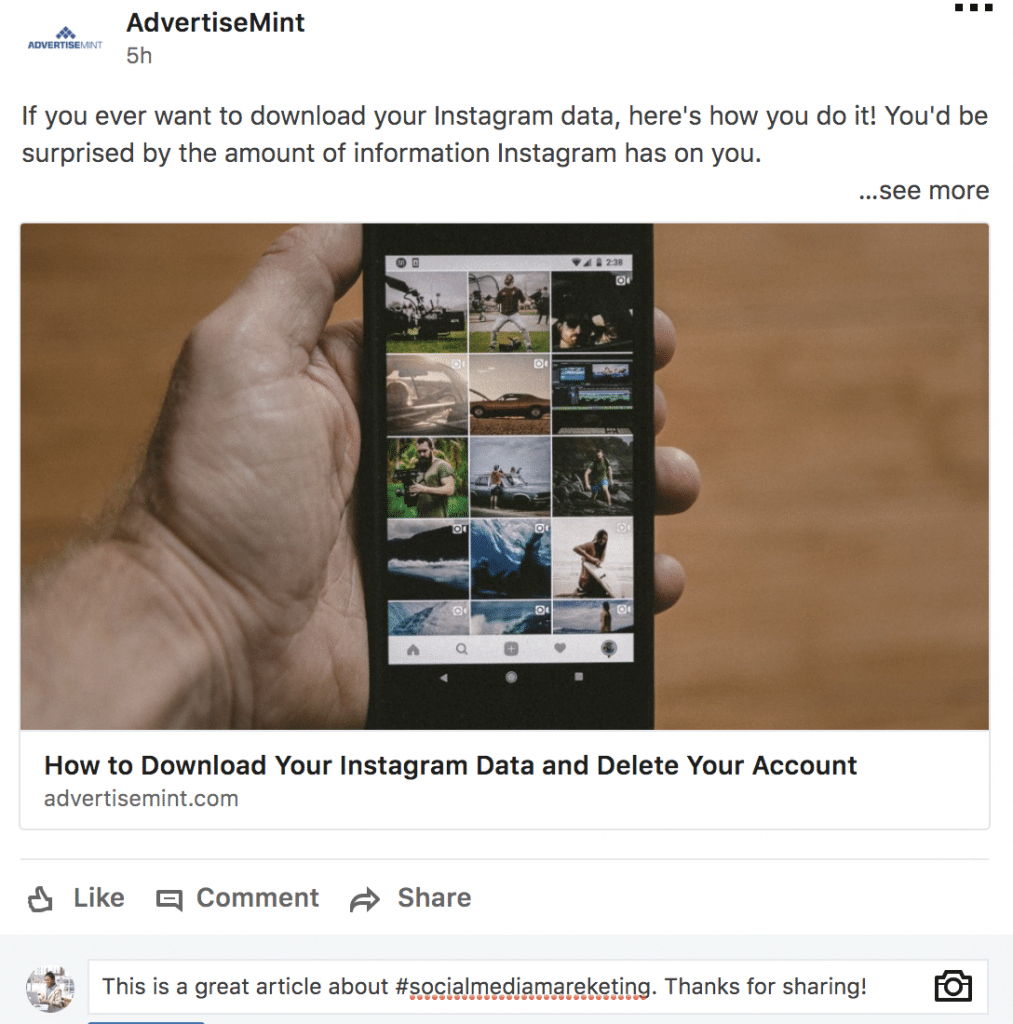Attach a photo using the camera icon
The width and height of the screenshot is (1013, 1024).
pos(953,985)
